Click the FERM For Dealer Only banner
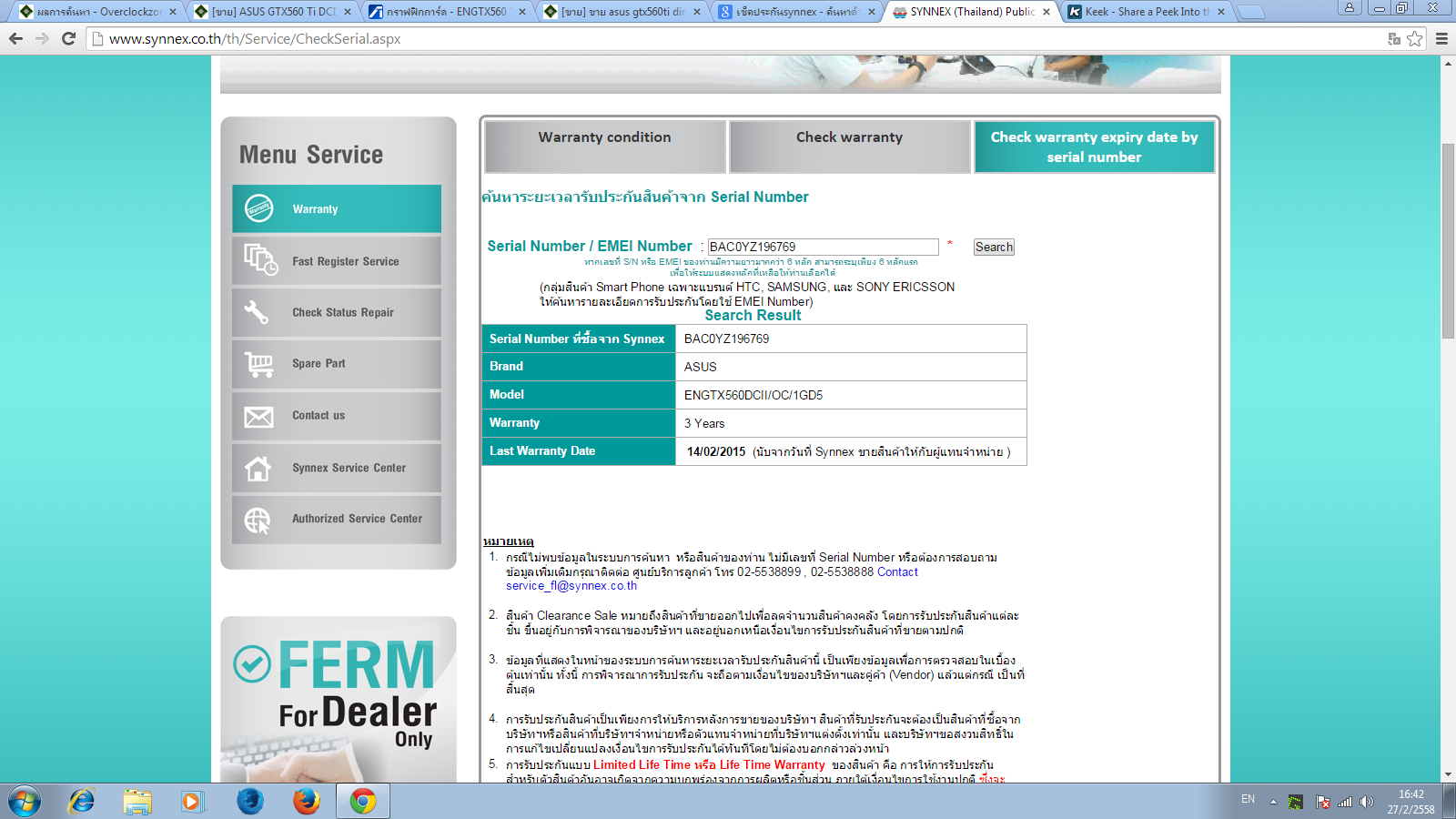1456x819 pixels. pyautogui.click(x=339, y=699)
